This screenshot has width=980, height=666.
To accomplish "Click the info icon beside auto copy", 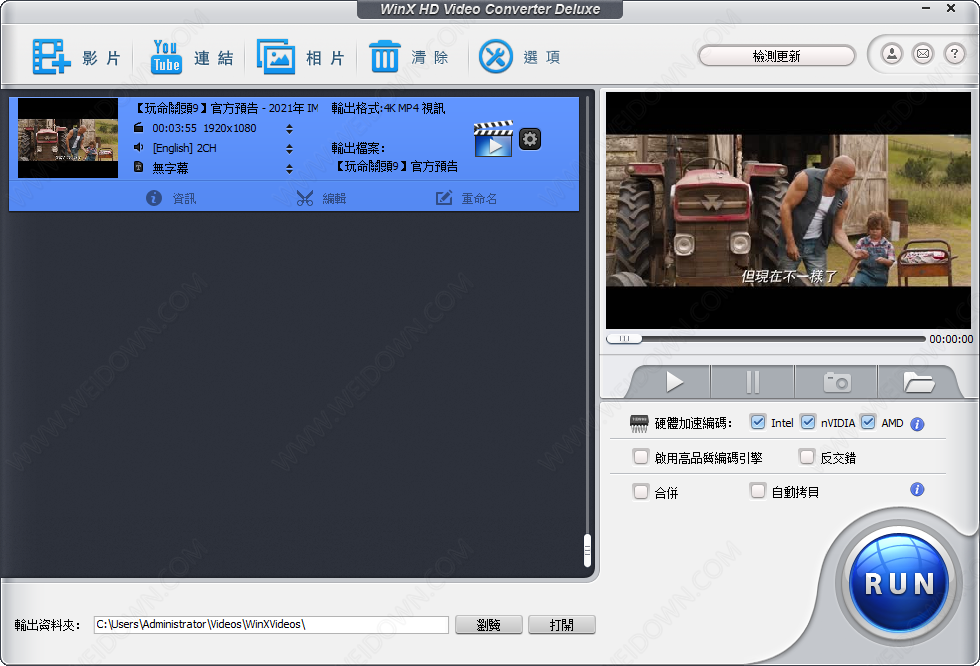I will (917, 489).
